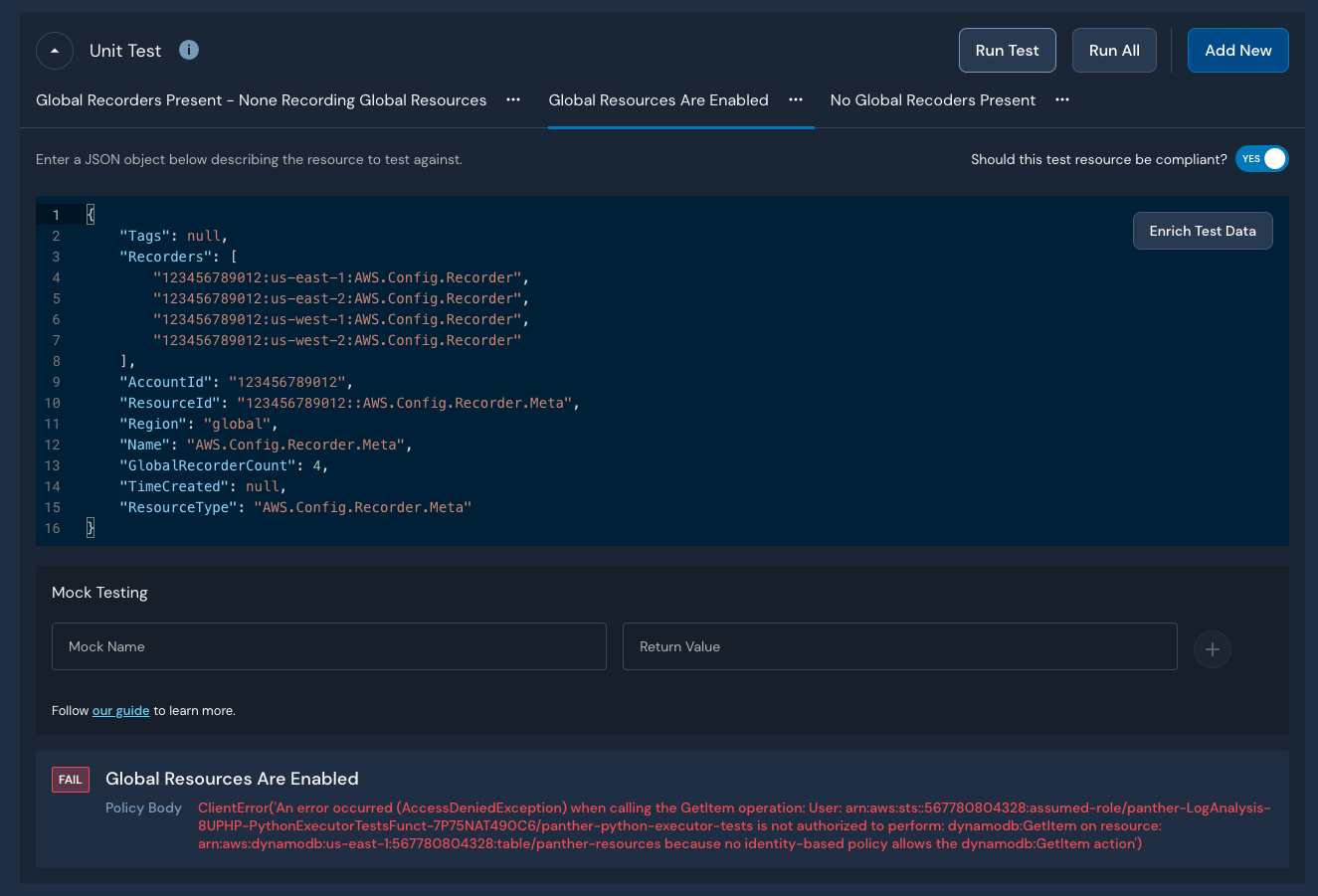
Task: Select the Global Recorders Present test tab
Action: point(261,99)
